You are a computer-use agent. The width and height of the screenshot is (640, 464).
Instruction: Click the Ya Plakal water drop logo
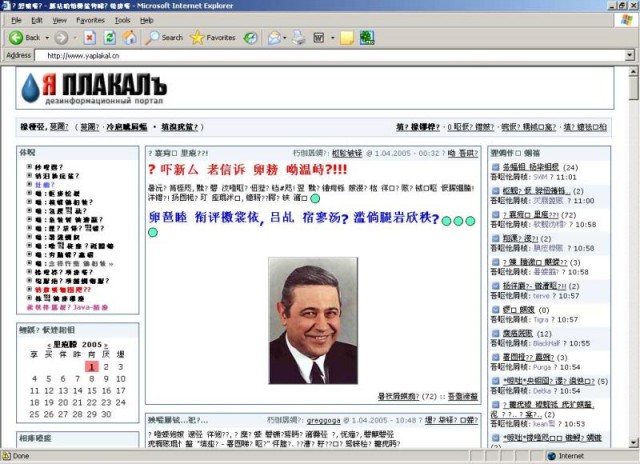[31, 87]
